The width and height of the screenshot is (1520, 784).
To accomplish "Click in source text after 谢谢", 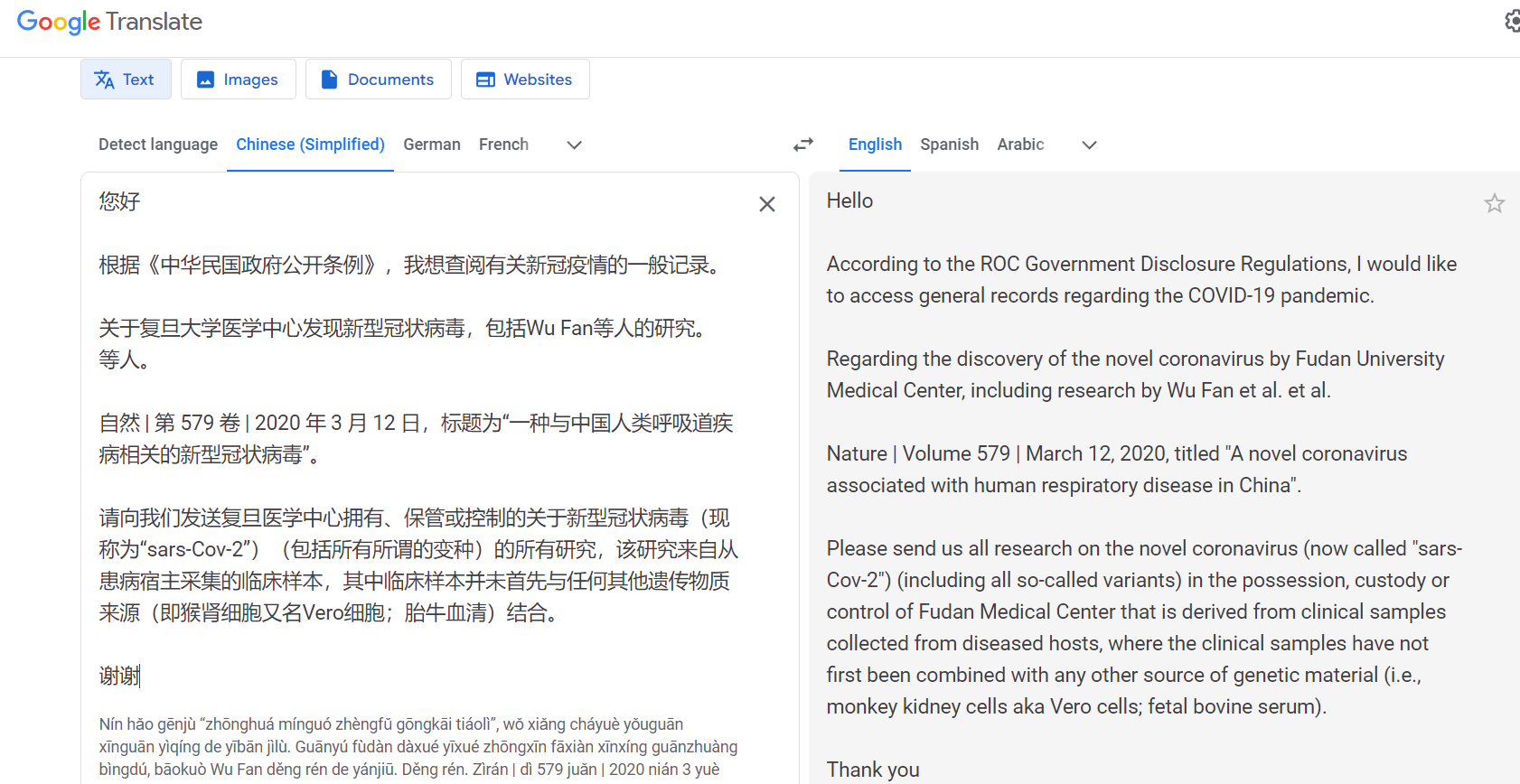I will click(141, 676).
